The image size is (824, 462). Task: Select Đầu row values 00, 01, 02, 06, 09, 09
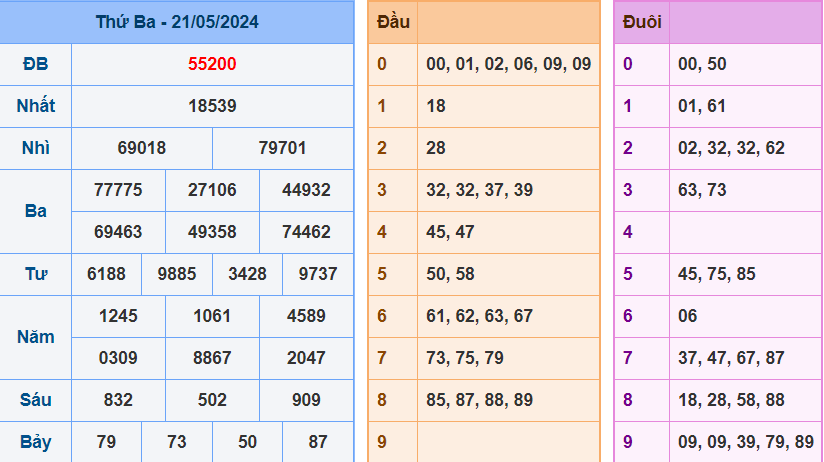click(x=509, y=64)
